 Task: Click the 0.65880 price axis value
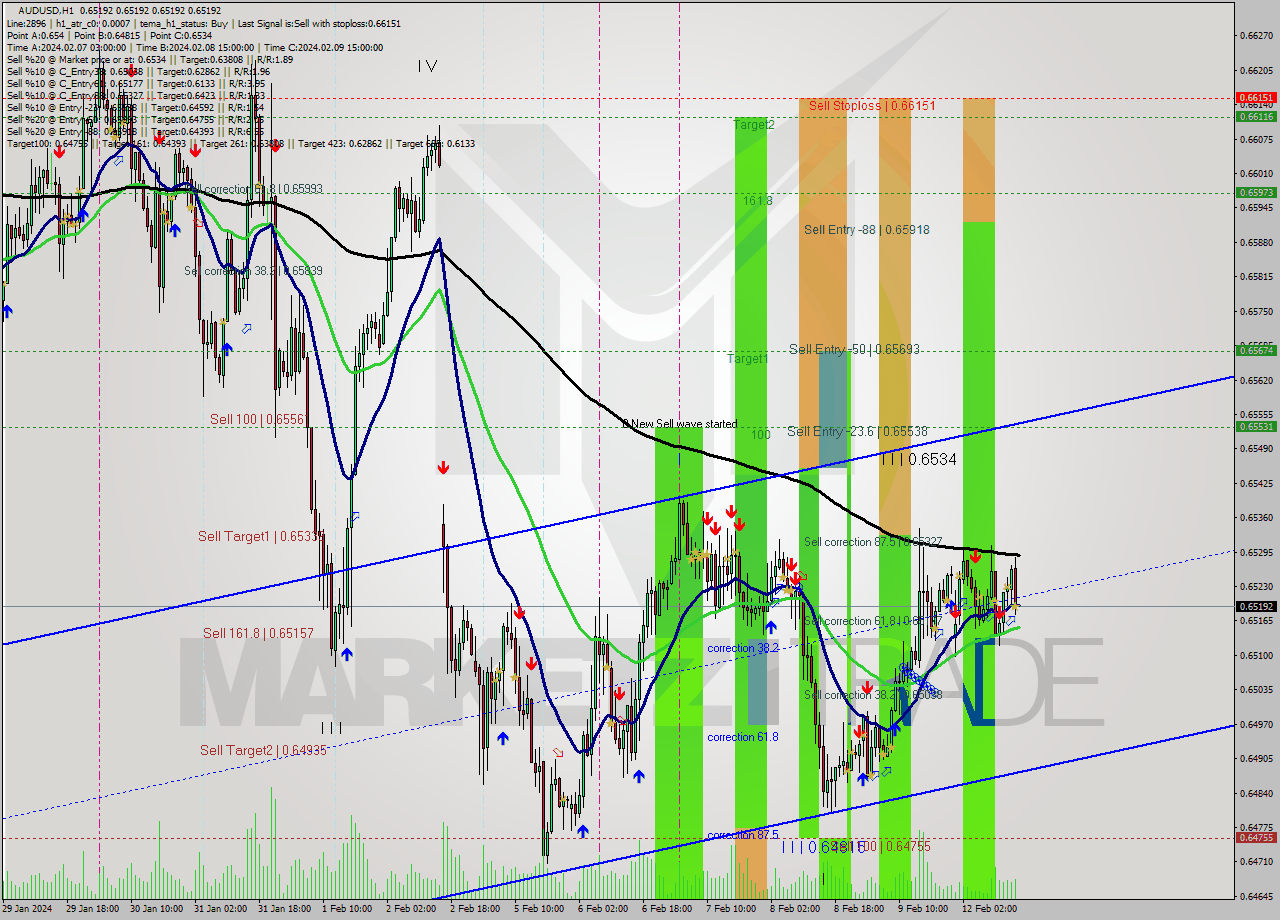point(1256,242)
